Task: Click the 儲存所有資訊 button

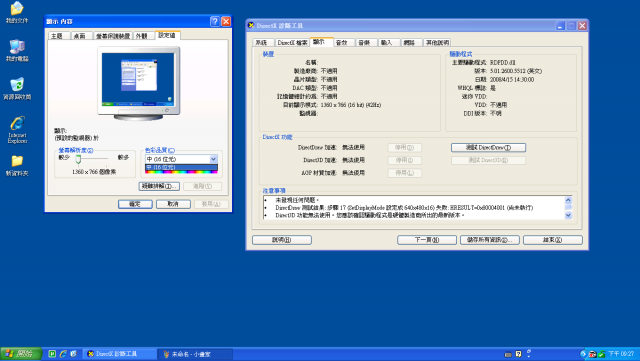Action: click(x=490, y=240)
